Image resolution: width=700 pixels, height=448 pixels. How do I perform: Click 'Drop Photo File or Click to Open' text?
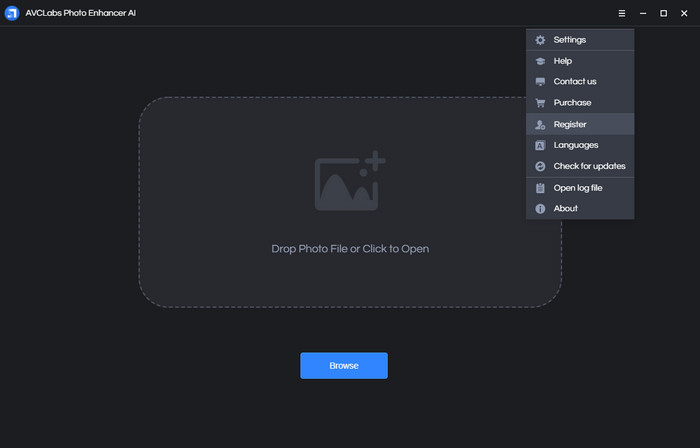pyautogui.click(x=350, y=249)
